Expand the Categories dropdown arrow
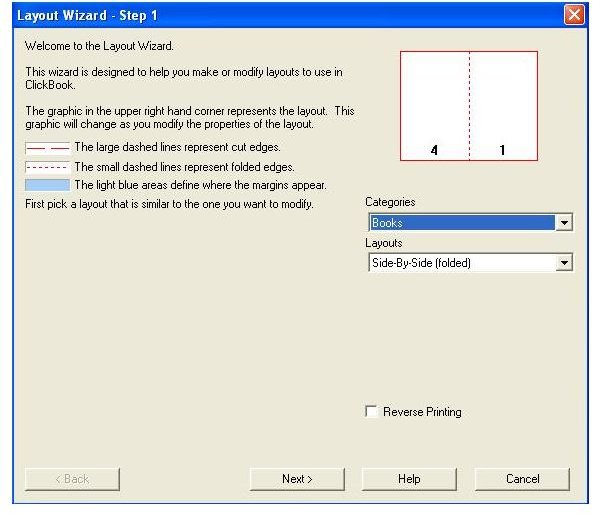 coord(564,222)
